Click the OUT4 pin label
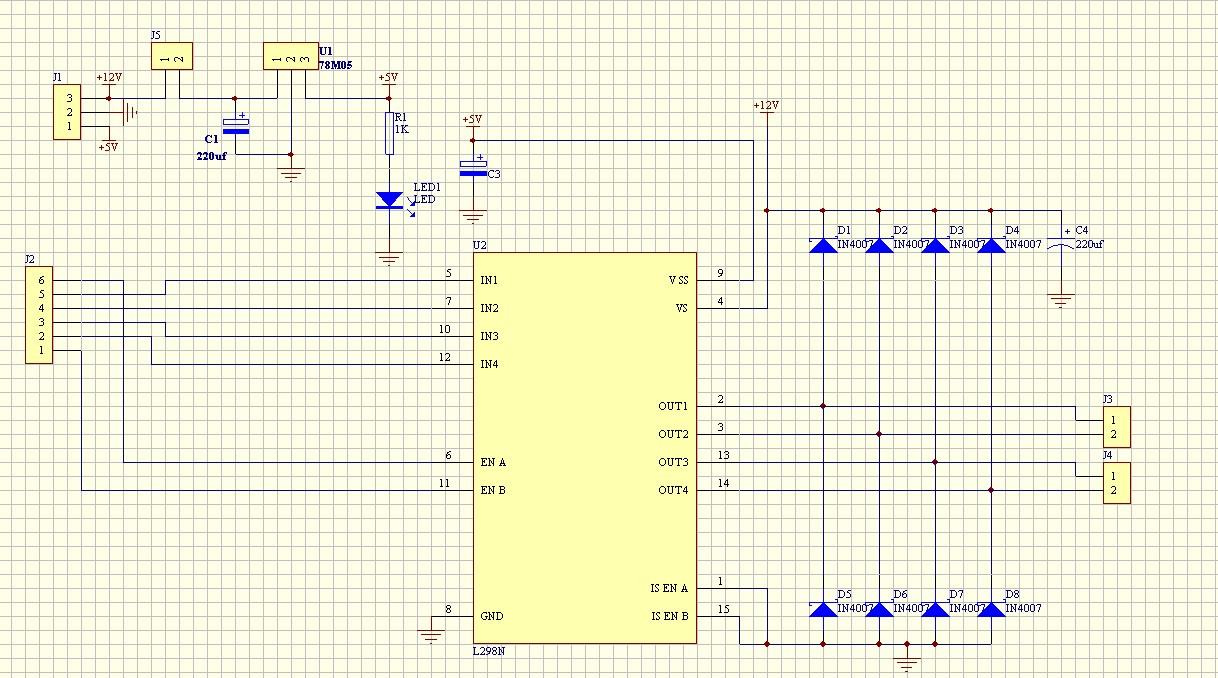1218x678 pixels. tap(673, 491)
